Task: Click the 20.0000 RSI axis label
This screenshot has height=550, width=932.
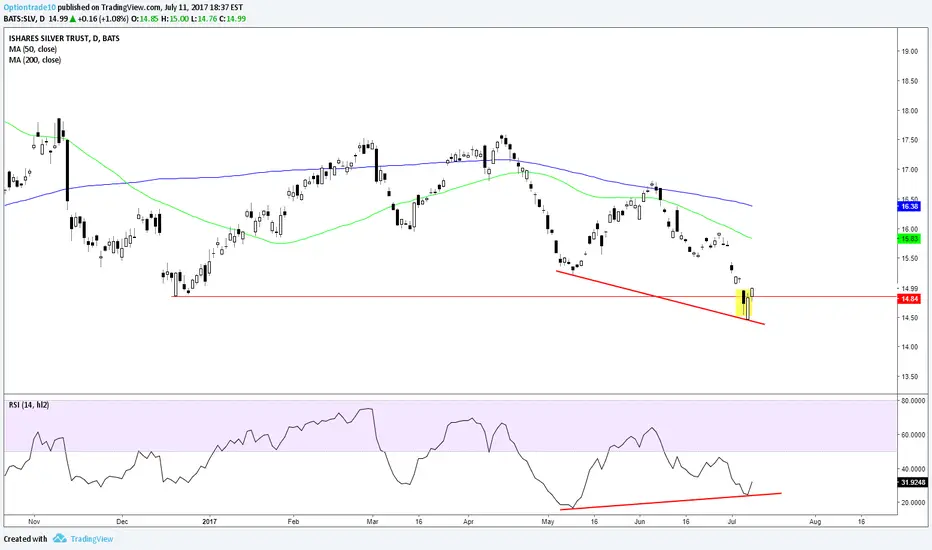Action: coord(914,502)
